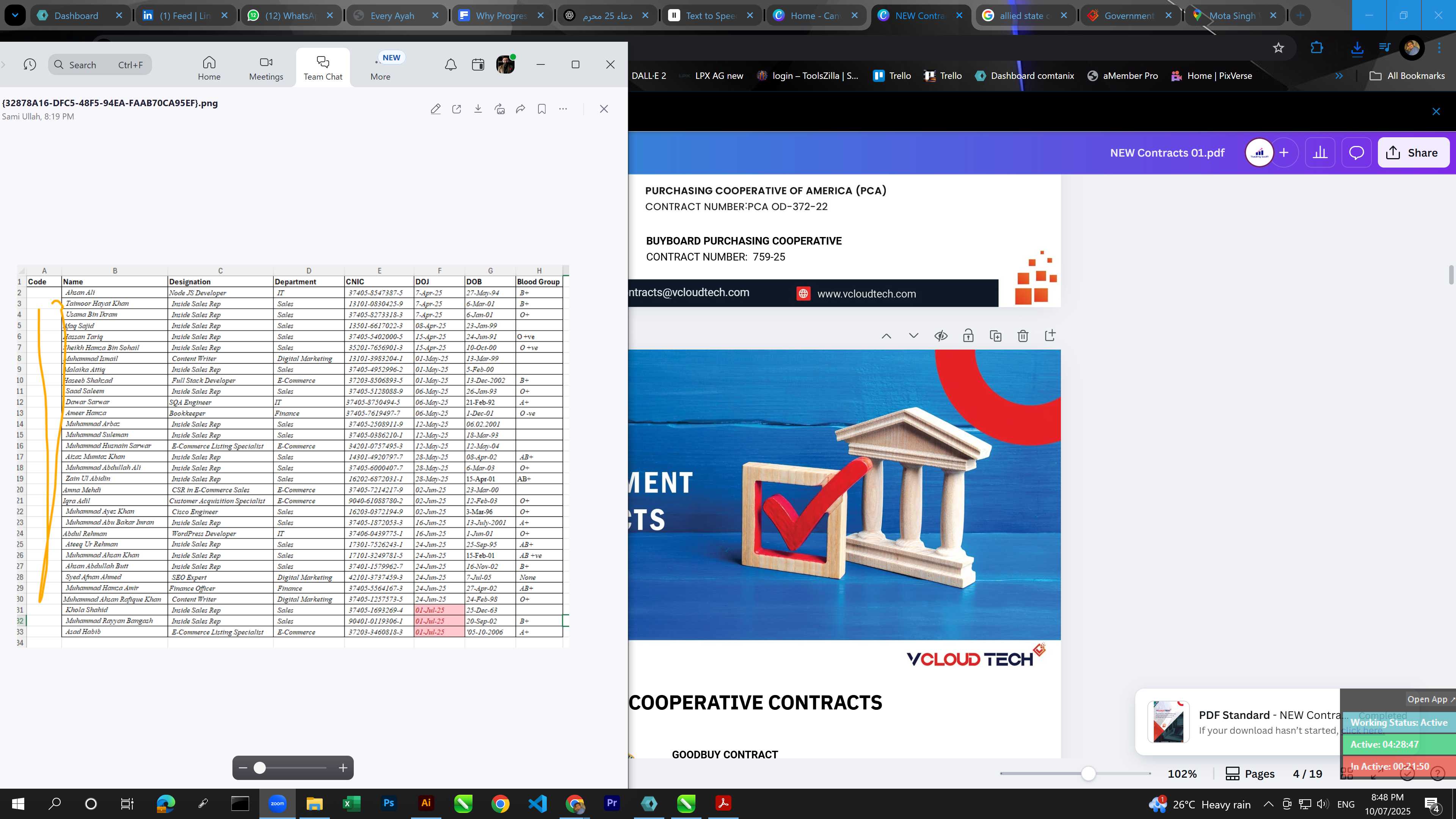Screen dimensions: 1456x819
Task: Expand hidden bookmarks chevron
Action: coord(1339,76)
